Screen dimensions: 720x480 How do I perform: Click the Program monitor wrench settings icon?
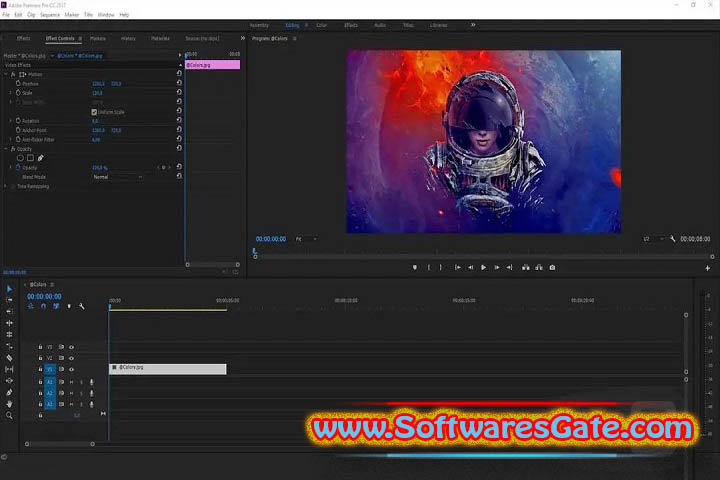tap(673, 239)
